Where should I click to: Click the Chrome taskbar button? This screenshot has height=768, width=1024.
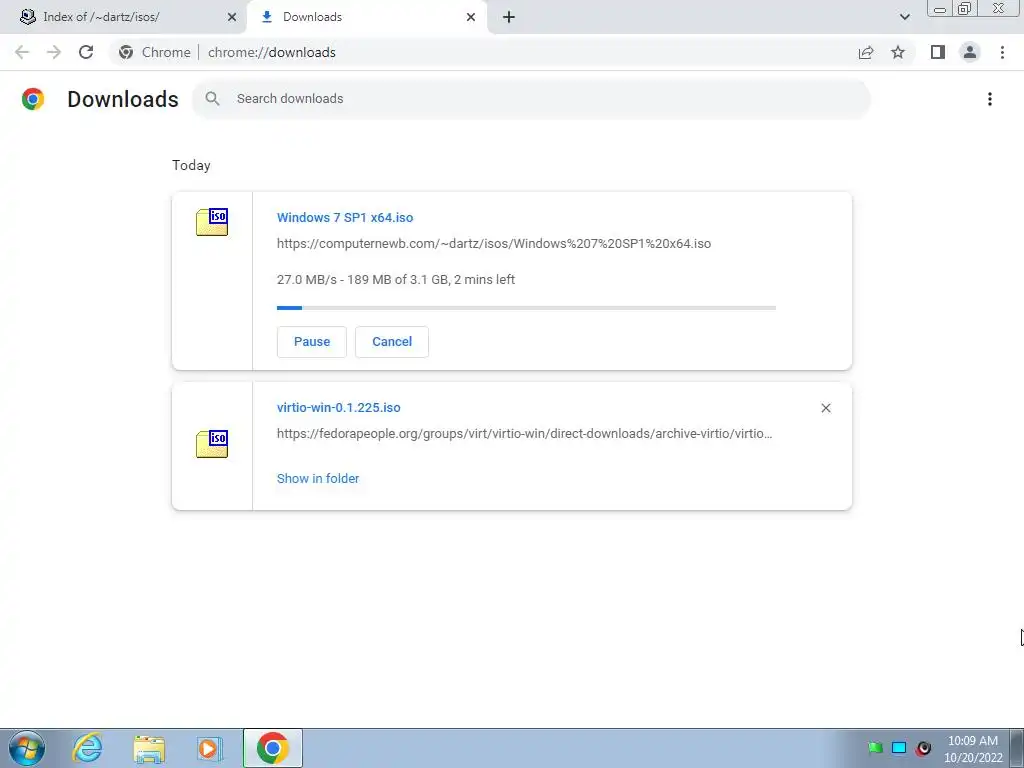273,748
